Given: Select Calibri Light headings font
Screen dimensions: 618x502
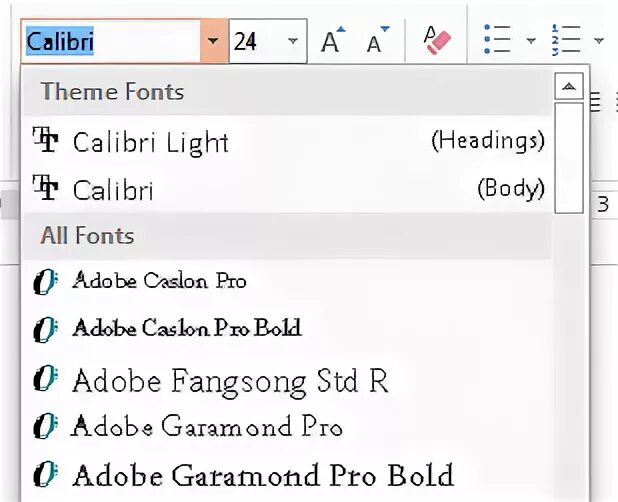Looking at the screenshot, I should click(287, 141).
